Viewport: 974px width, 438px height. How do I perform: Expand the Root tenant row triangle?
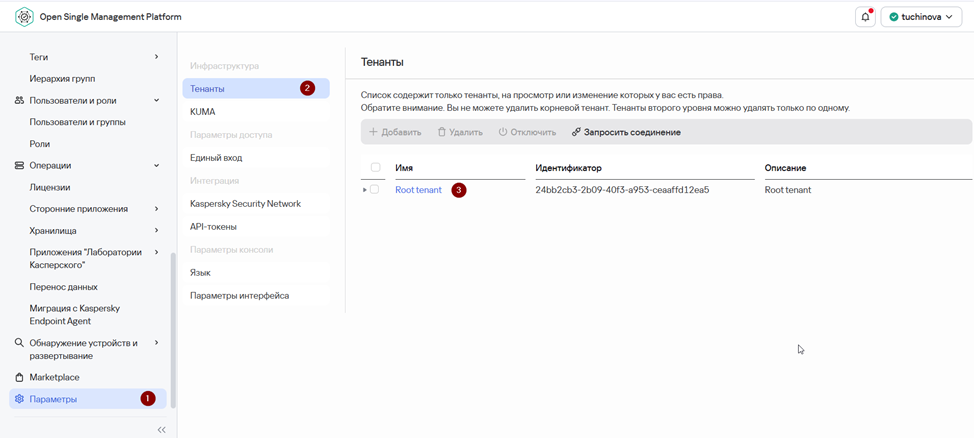pos(365,189)
